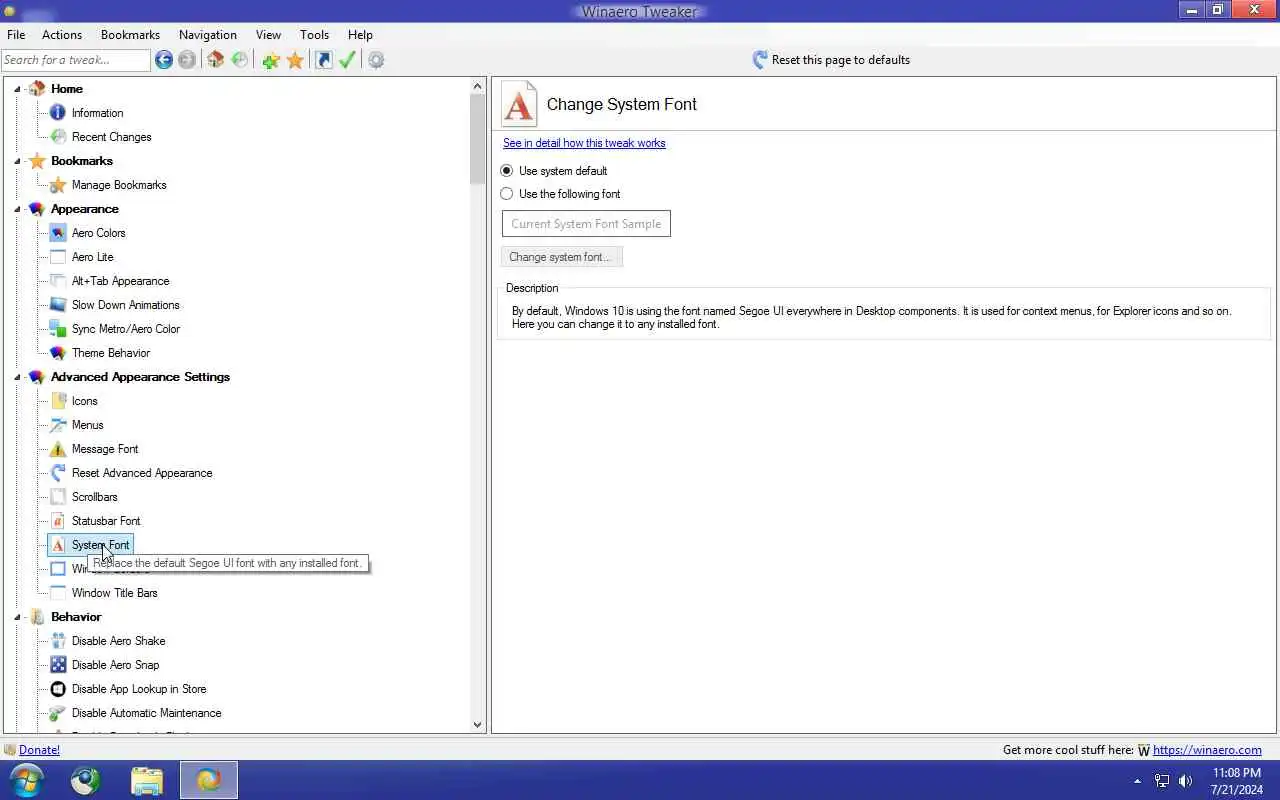
Task: Open Recent Changes toolbar clock icon
Action: coord(240,60)
